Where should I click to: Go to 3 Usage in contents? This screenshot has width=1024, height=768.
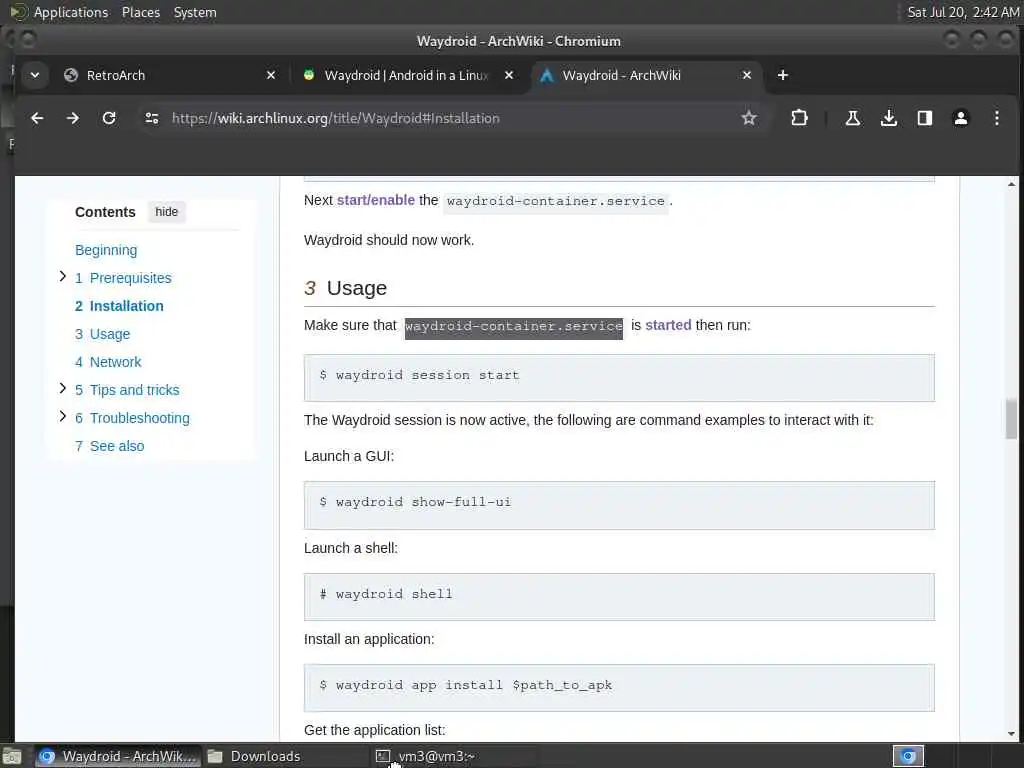pos(103,334)
